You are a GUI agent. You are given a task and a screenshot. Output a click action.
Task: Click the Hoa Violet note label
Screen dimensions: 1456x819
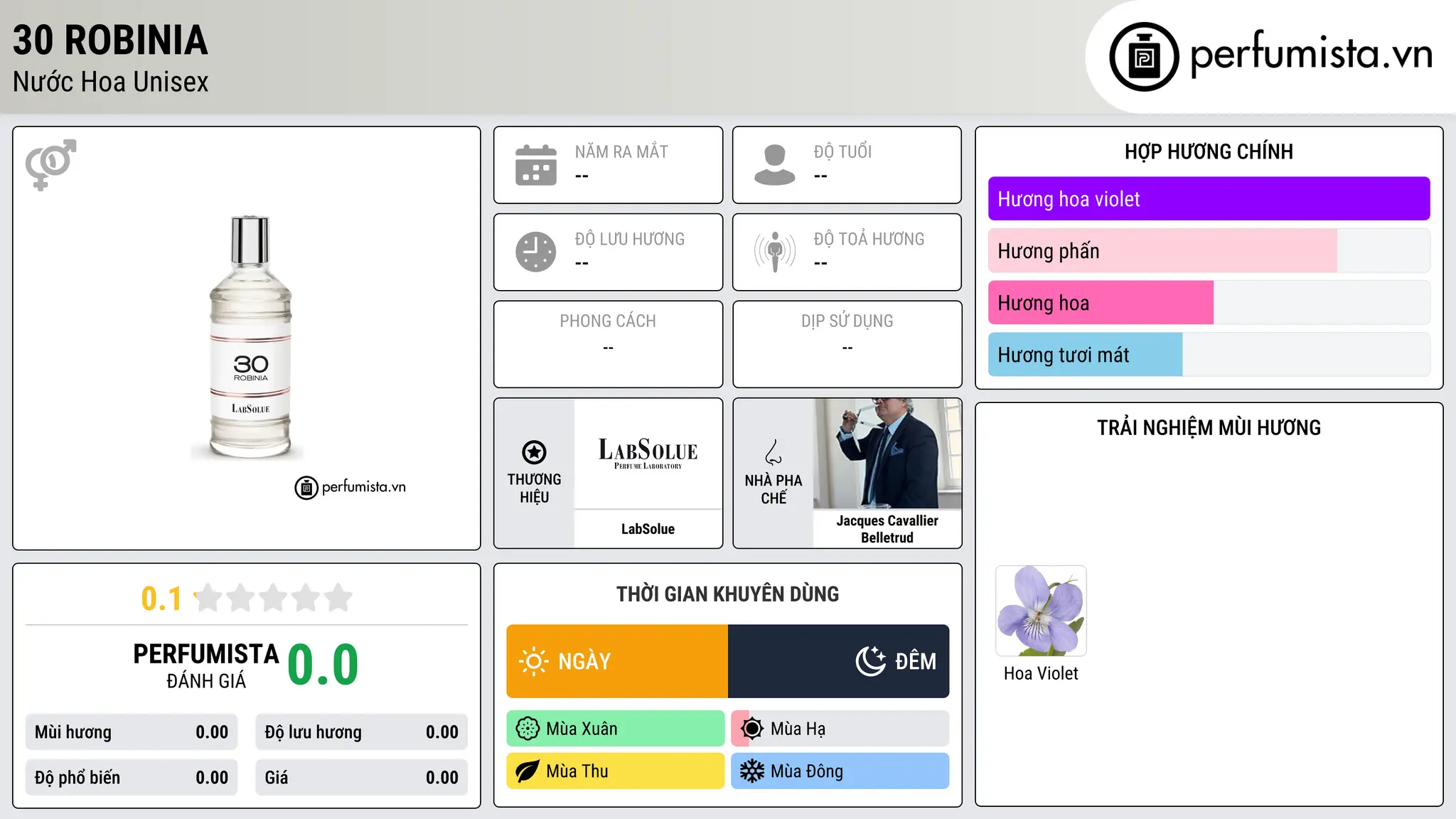point(1041,673)
